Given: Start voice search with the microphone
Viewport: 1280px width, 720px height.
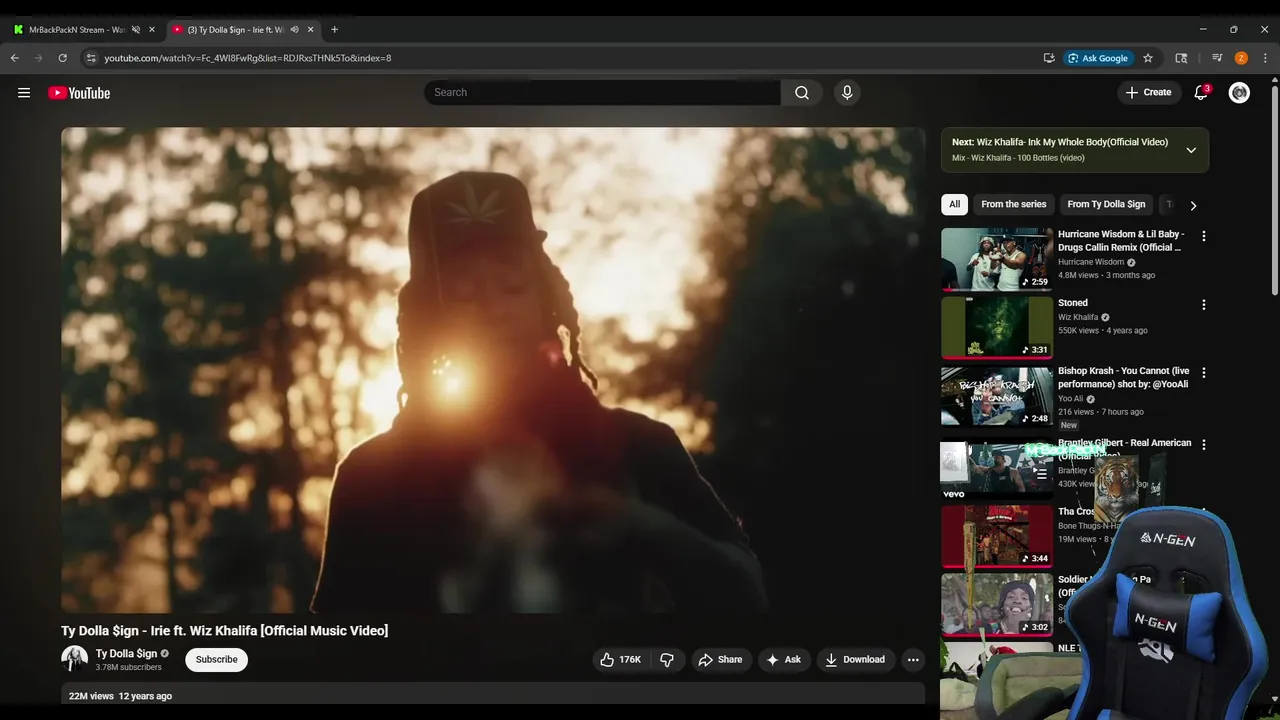Looking at the screenshot, I should tap(847, 93).
